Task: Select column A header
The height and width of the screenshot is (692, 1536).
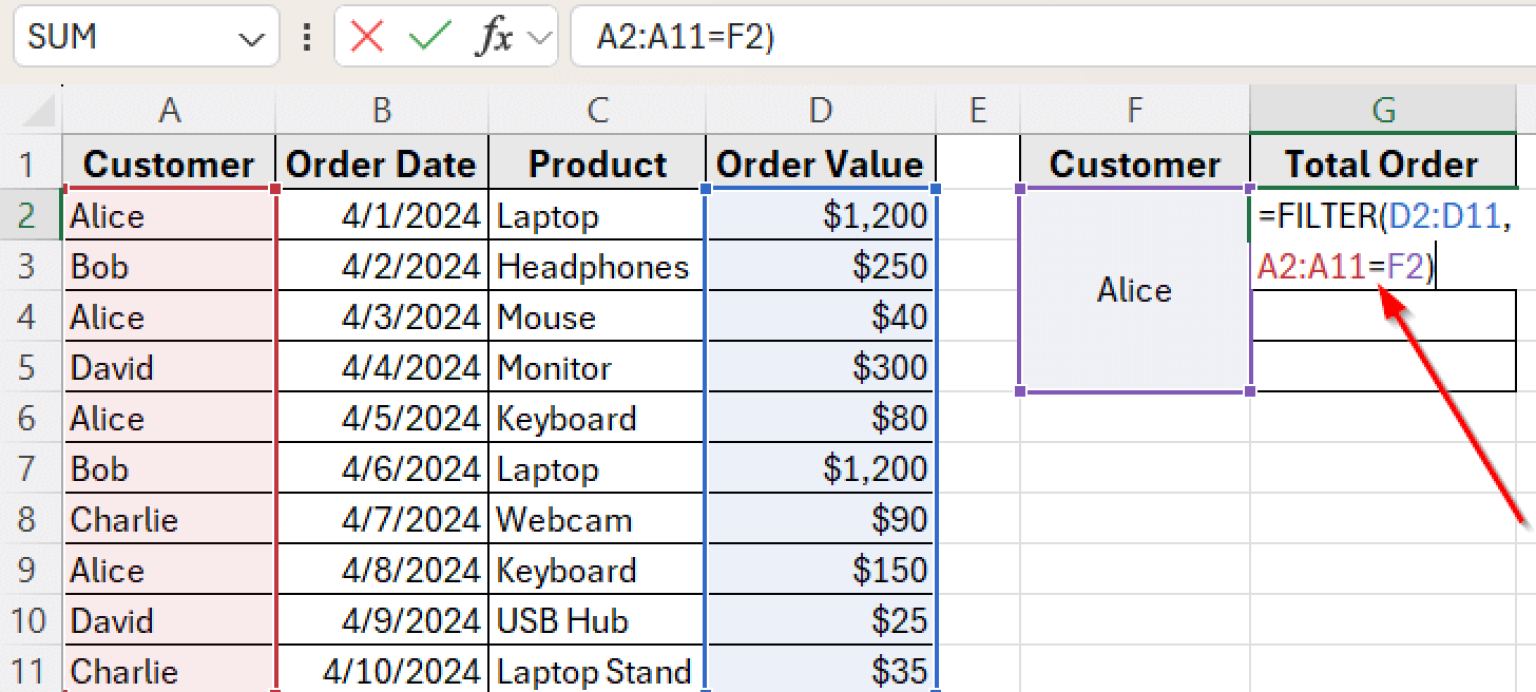Action: click(x=169, y=108)
